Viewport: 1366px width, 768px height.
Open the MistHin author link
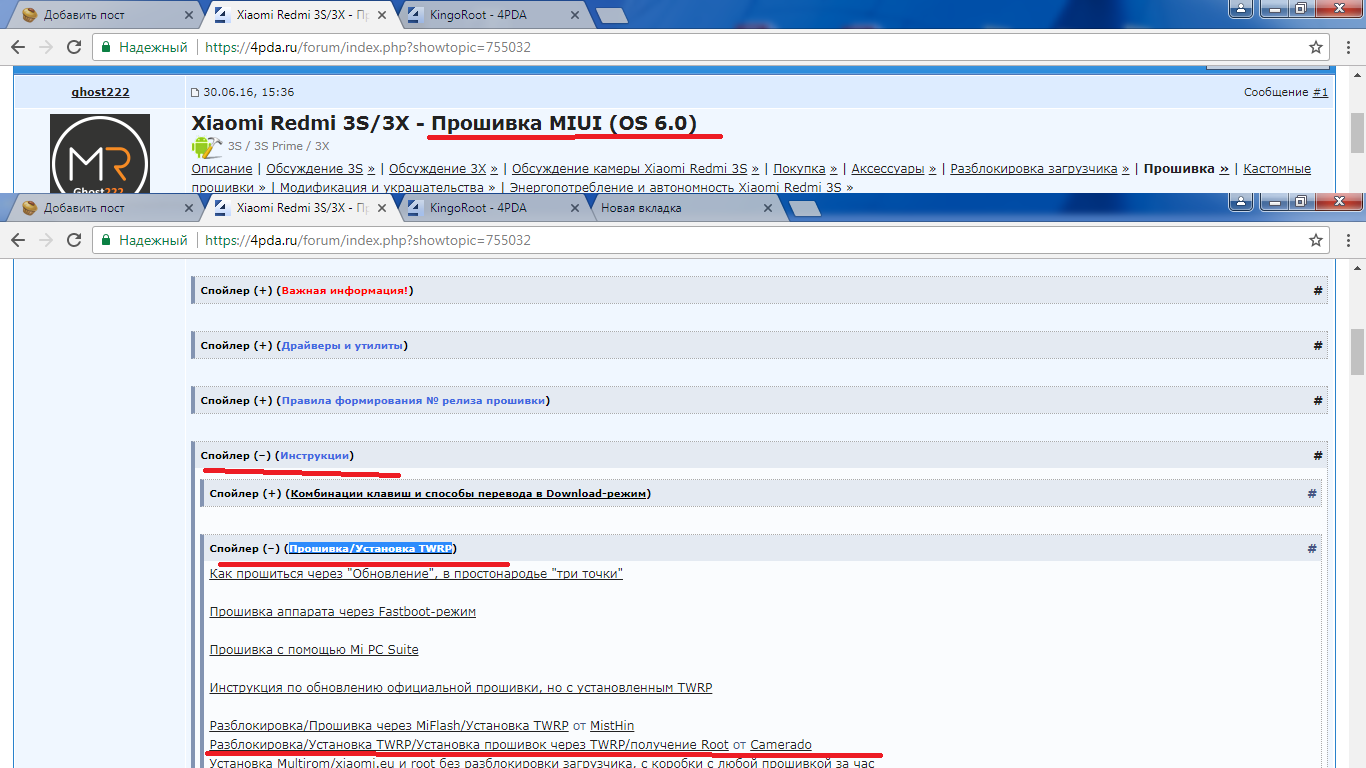(x=612, y=726)
